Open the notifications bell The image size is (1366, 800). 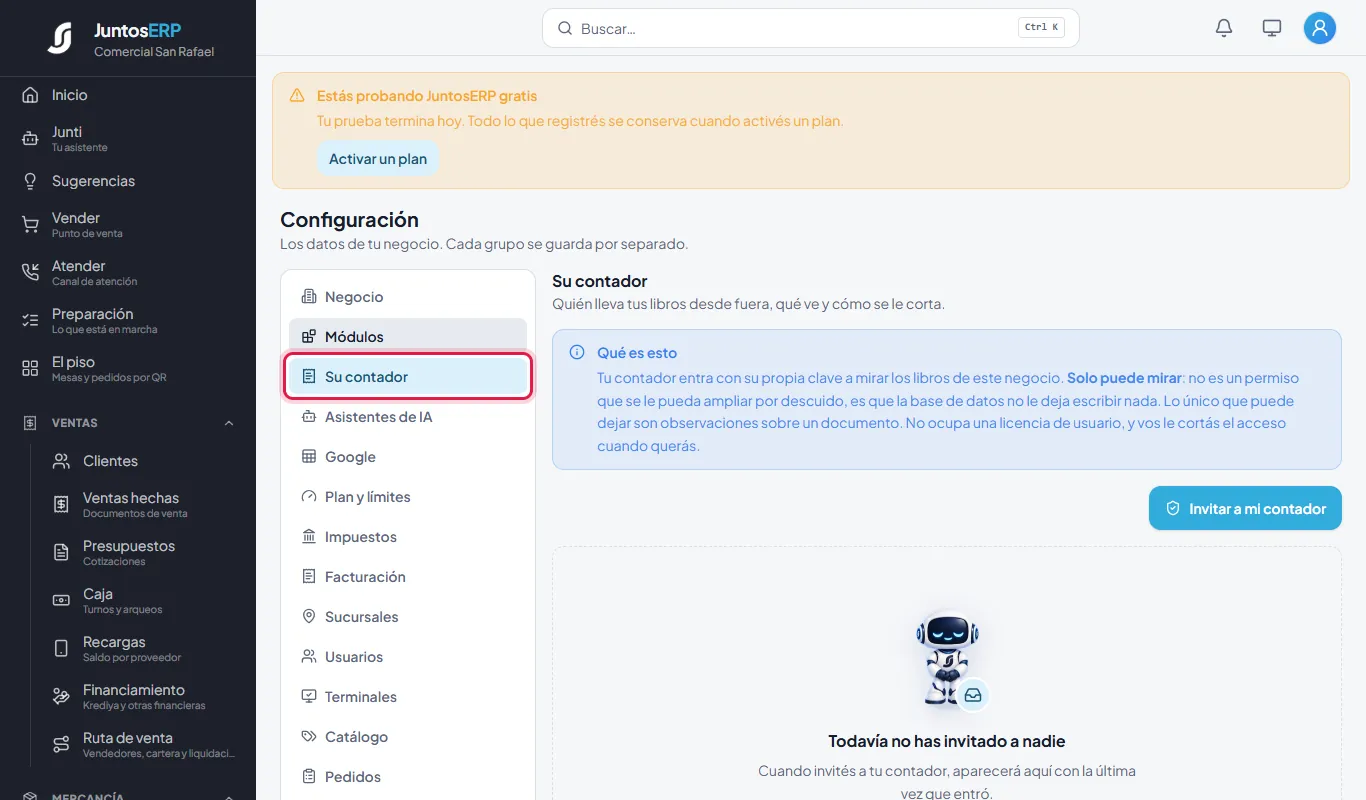tap(1224, 28)
